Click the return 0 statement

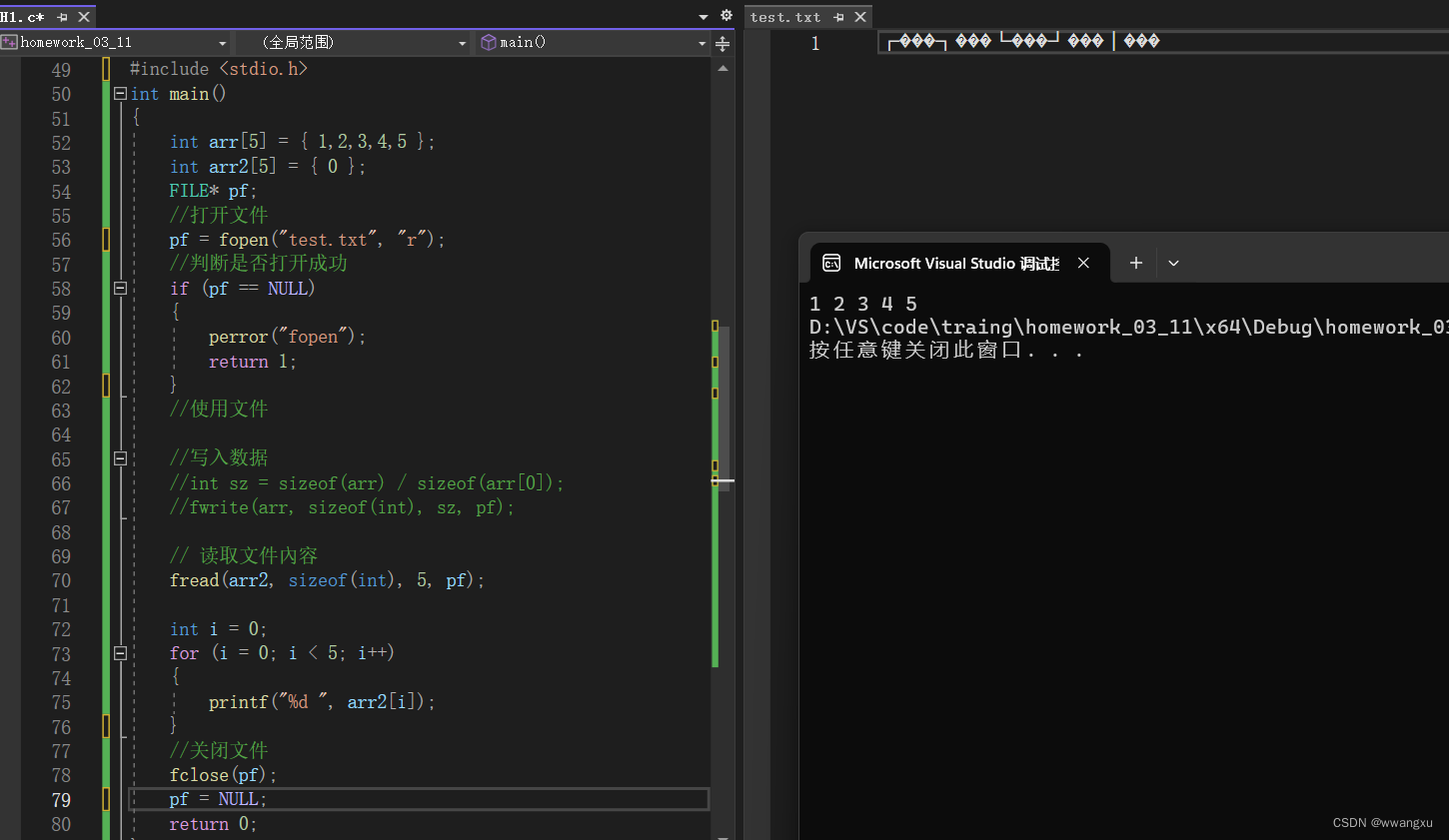coord(213,824)
